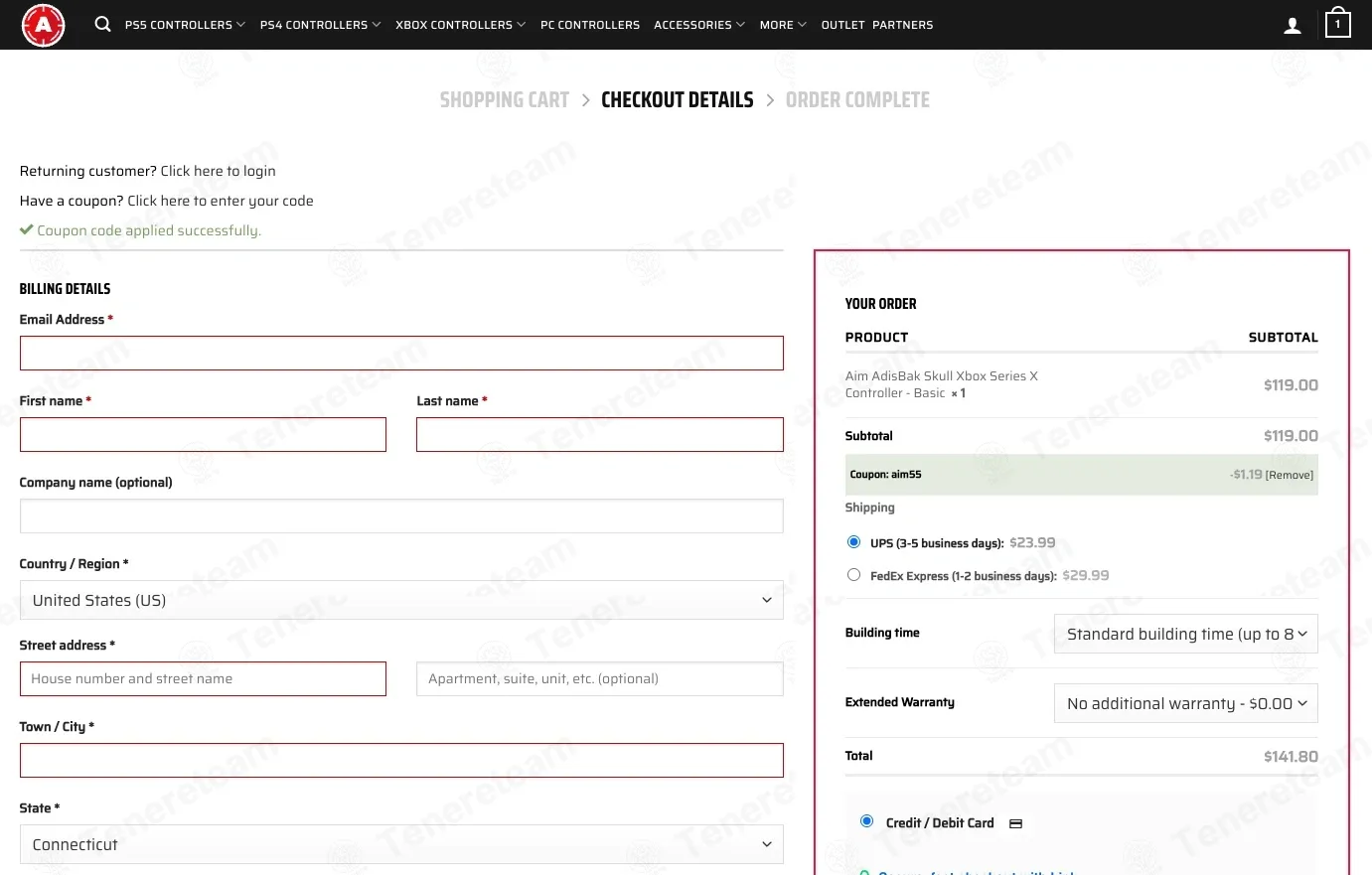Open the Extended Warranty dropdown
The width and height of the screenshot is (1372, 875).
1185,703
